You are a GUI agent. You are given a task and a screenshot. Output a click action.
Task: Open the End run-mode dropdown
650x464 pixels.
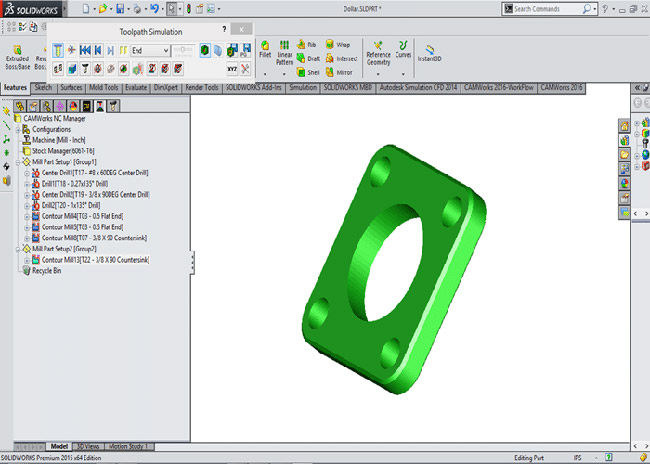tap(150, 51)
